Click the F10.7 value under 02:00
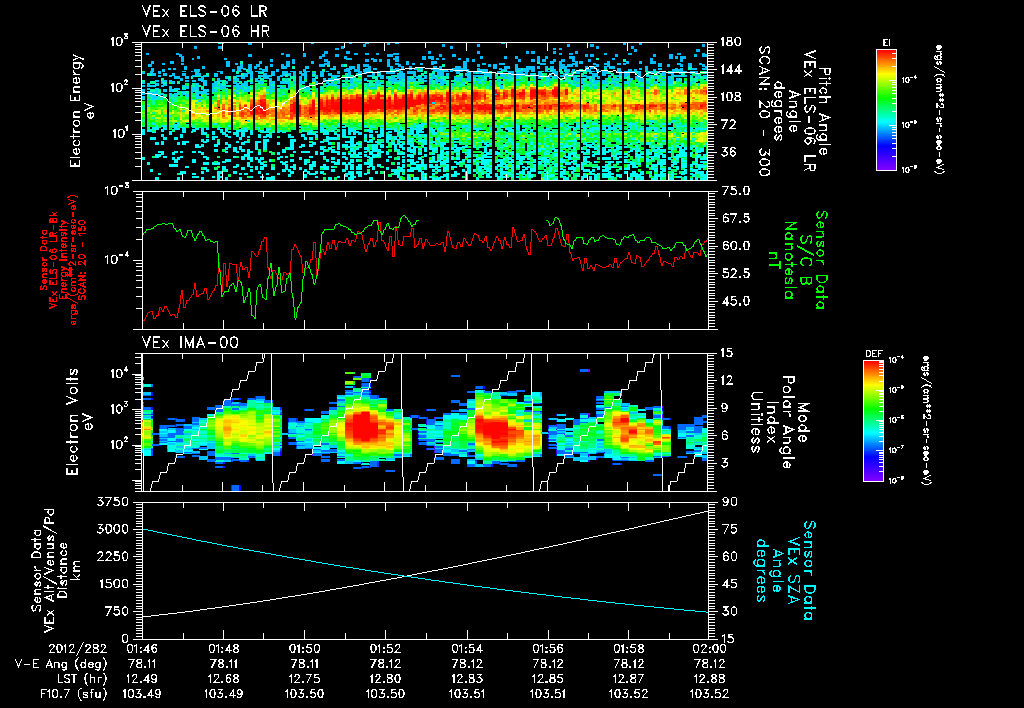This screenshot has height=708, width=1024. pos(709,694)
